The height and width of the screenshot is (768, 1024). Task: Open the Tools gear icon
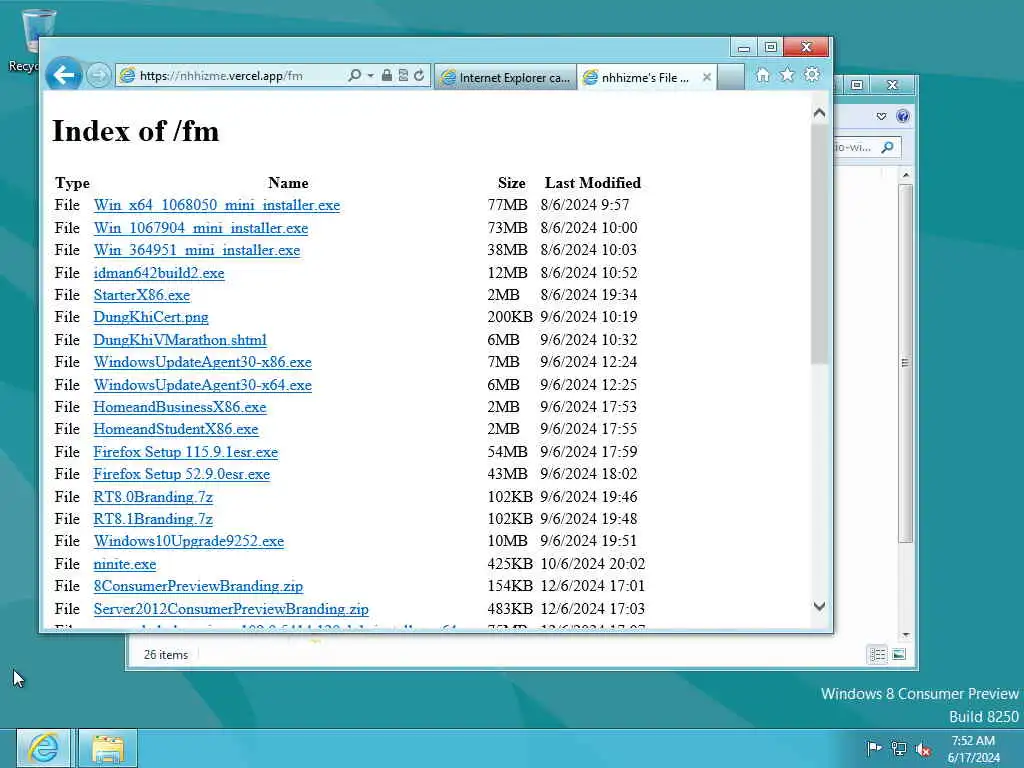click(812, 75)
